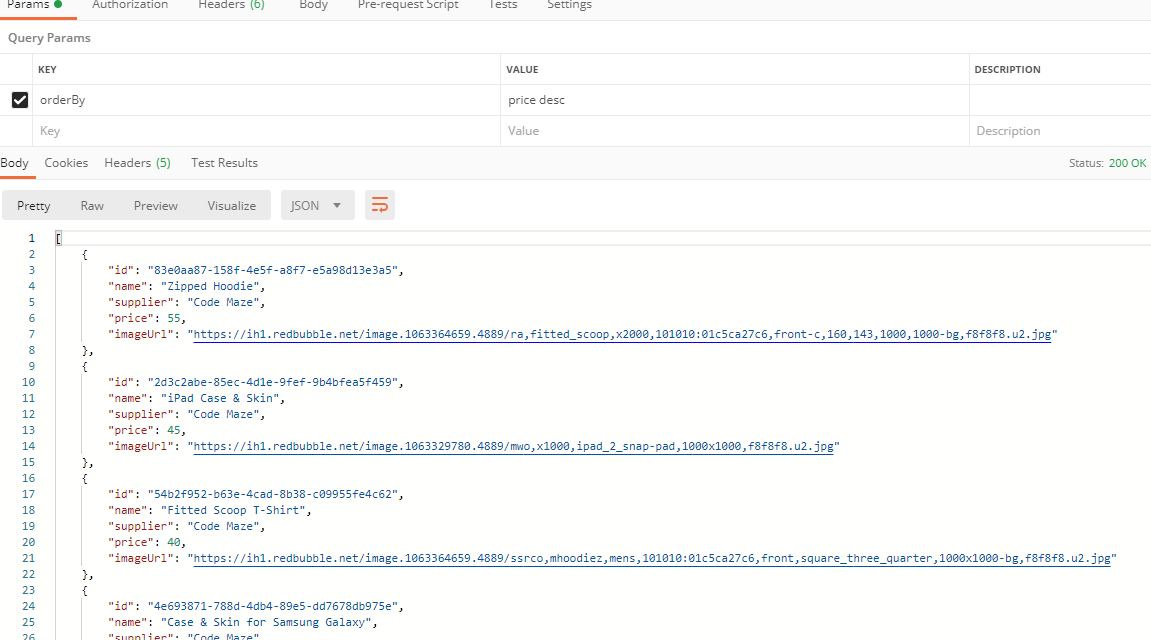Select the Visualize view button
The width and height of the screenshot is (1151, 640).
pos(232,206)
